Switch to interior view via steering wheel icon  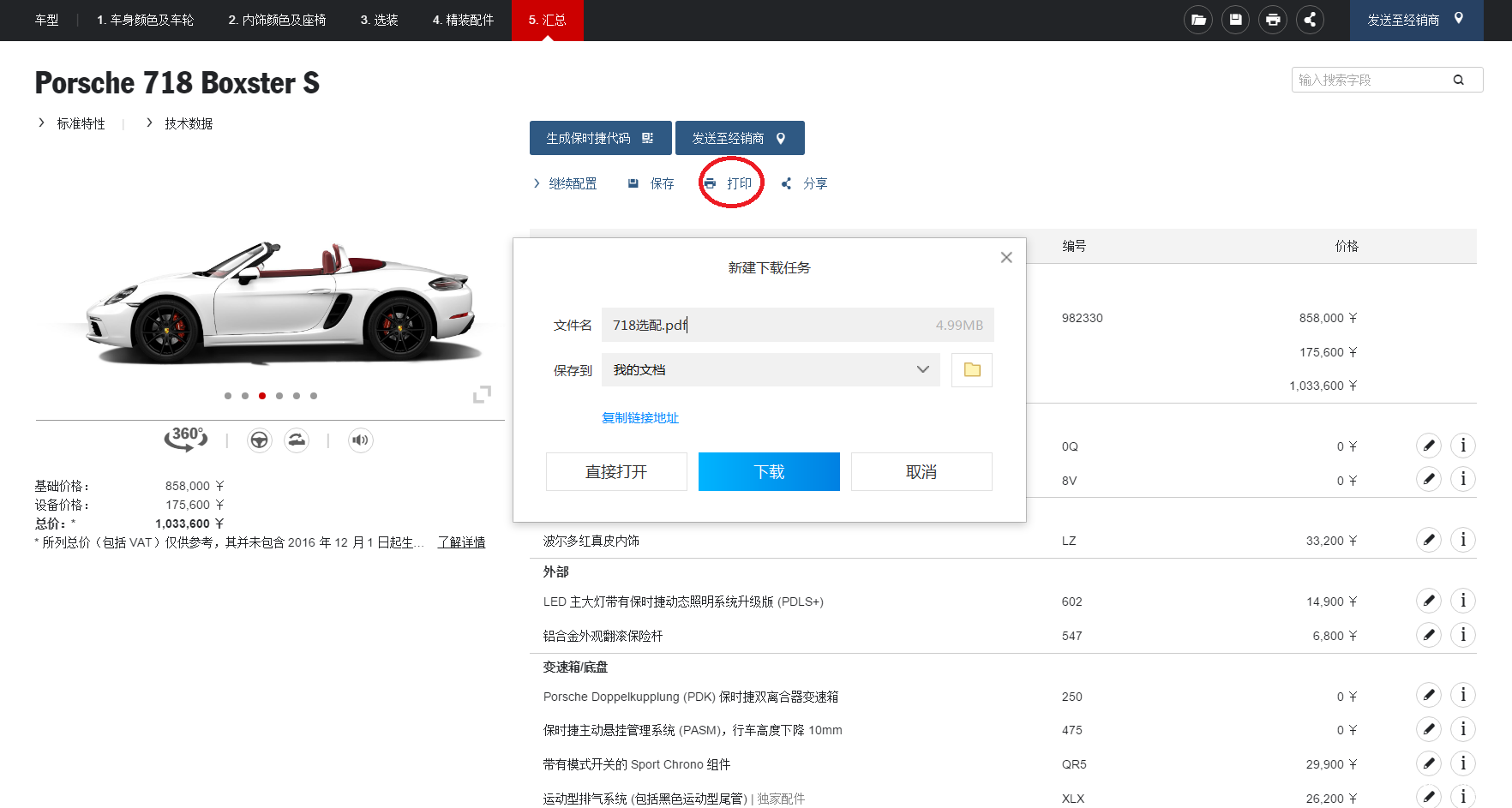click(x=259, y=440)
